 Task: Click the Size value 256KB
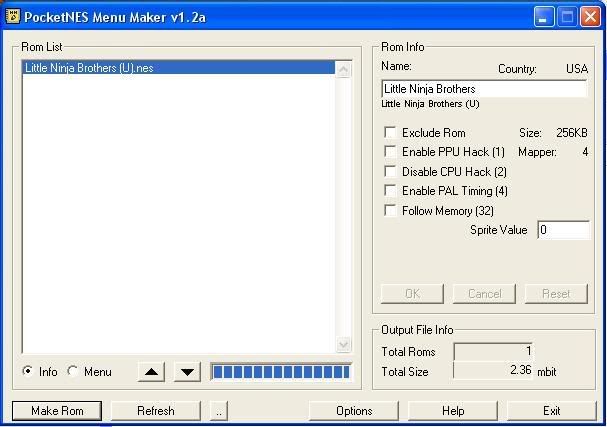pos(572,133)
